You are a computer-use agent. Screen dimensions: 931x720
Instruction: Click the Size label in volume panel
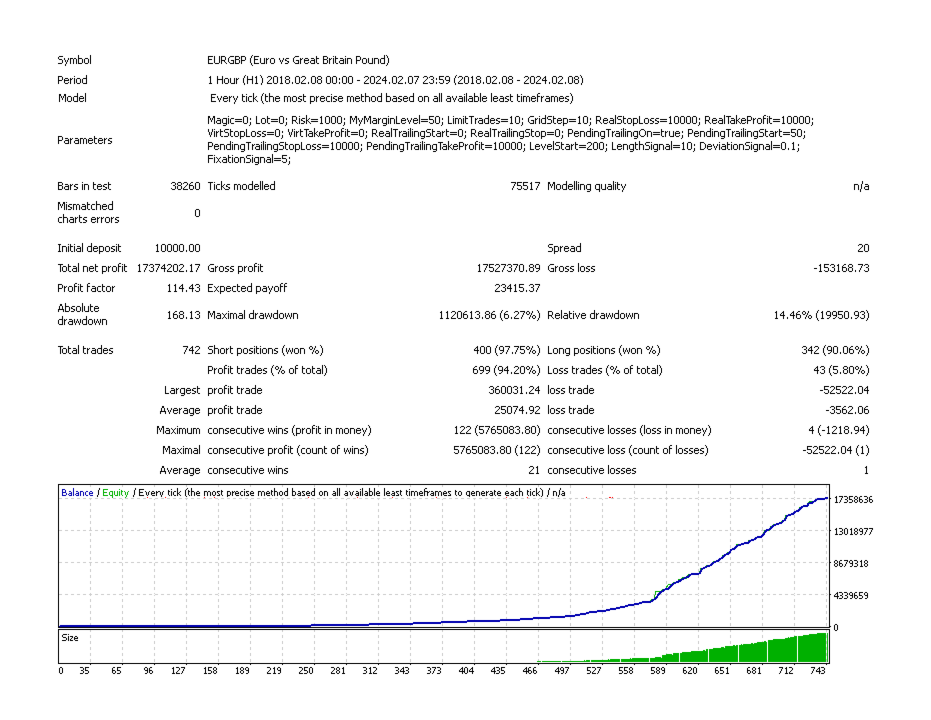click(69, 637)
